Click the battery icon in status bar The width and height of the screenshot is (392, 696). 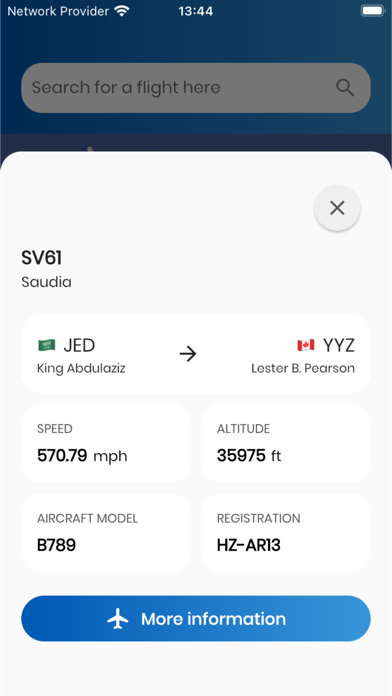tap(372, 11)
